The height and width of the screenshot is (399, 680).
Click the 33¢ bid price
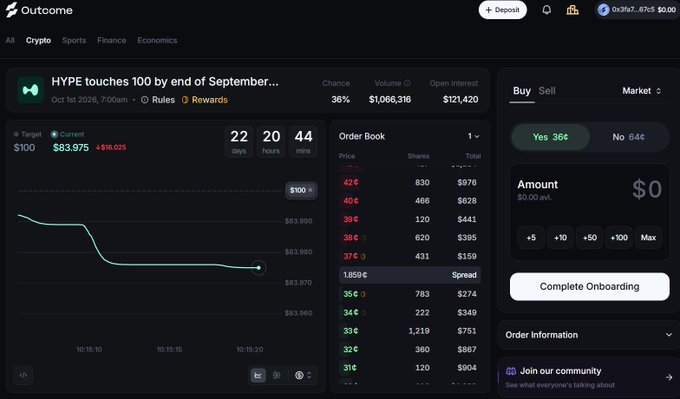pos(350,331)
